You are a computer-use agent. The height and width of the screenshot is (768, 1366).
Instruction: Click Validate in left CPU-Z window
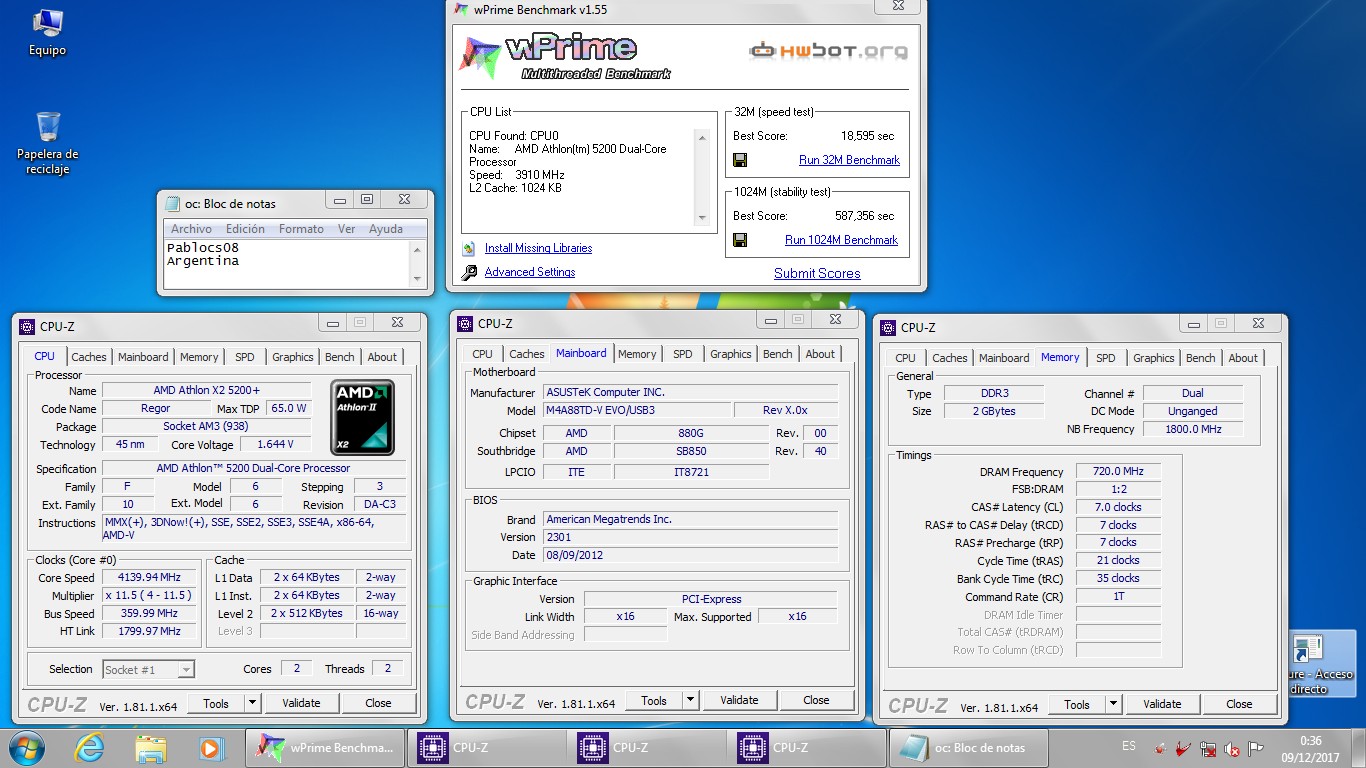pos(301,703)
